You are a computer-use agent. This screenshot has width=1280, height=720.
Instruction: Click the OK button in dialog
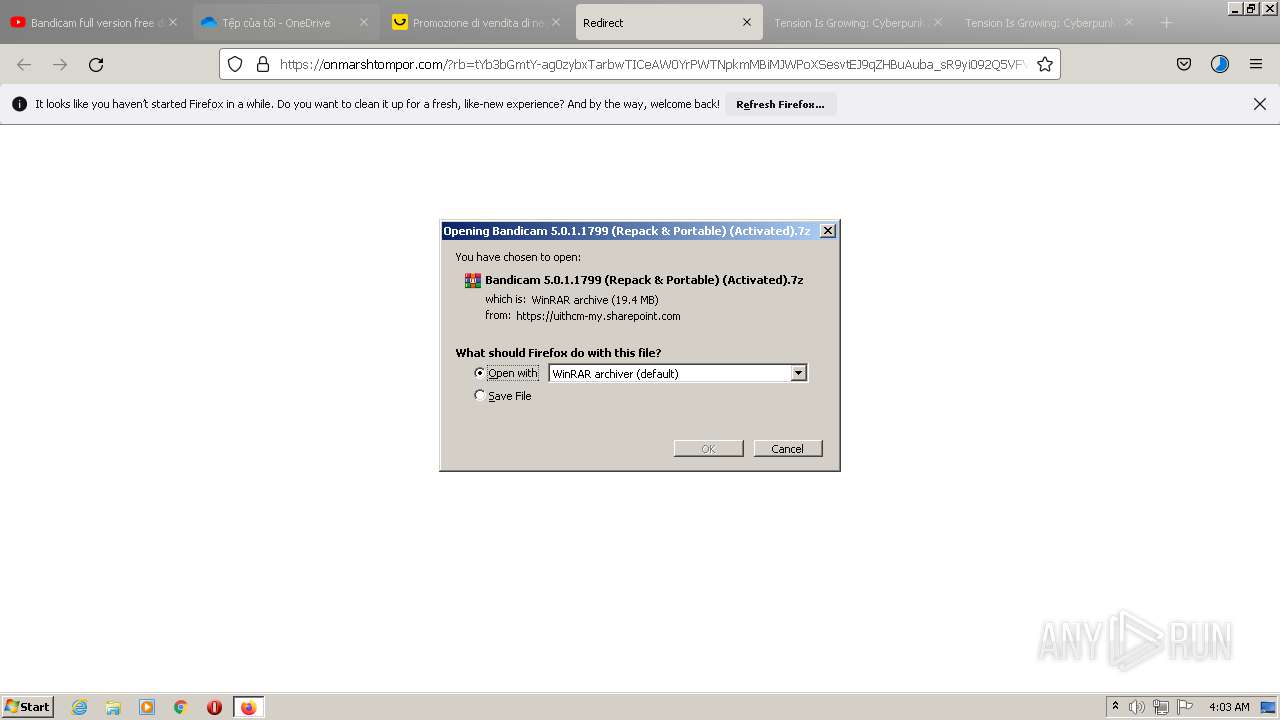[708, 448]
